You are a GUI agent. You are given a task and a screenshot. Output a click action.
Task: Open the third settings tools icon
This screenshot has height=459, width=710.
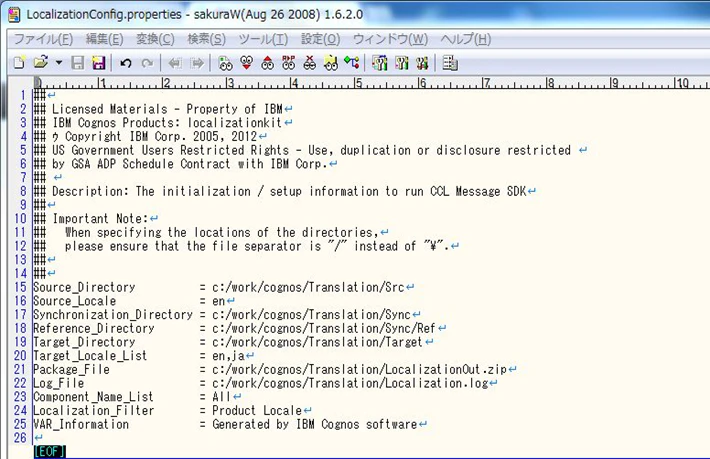coord(422,63)
